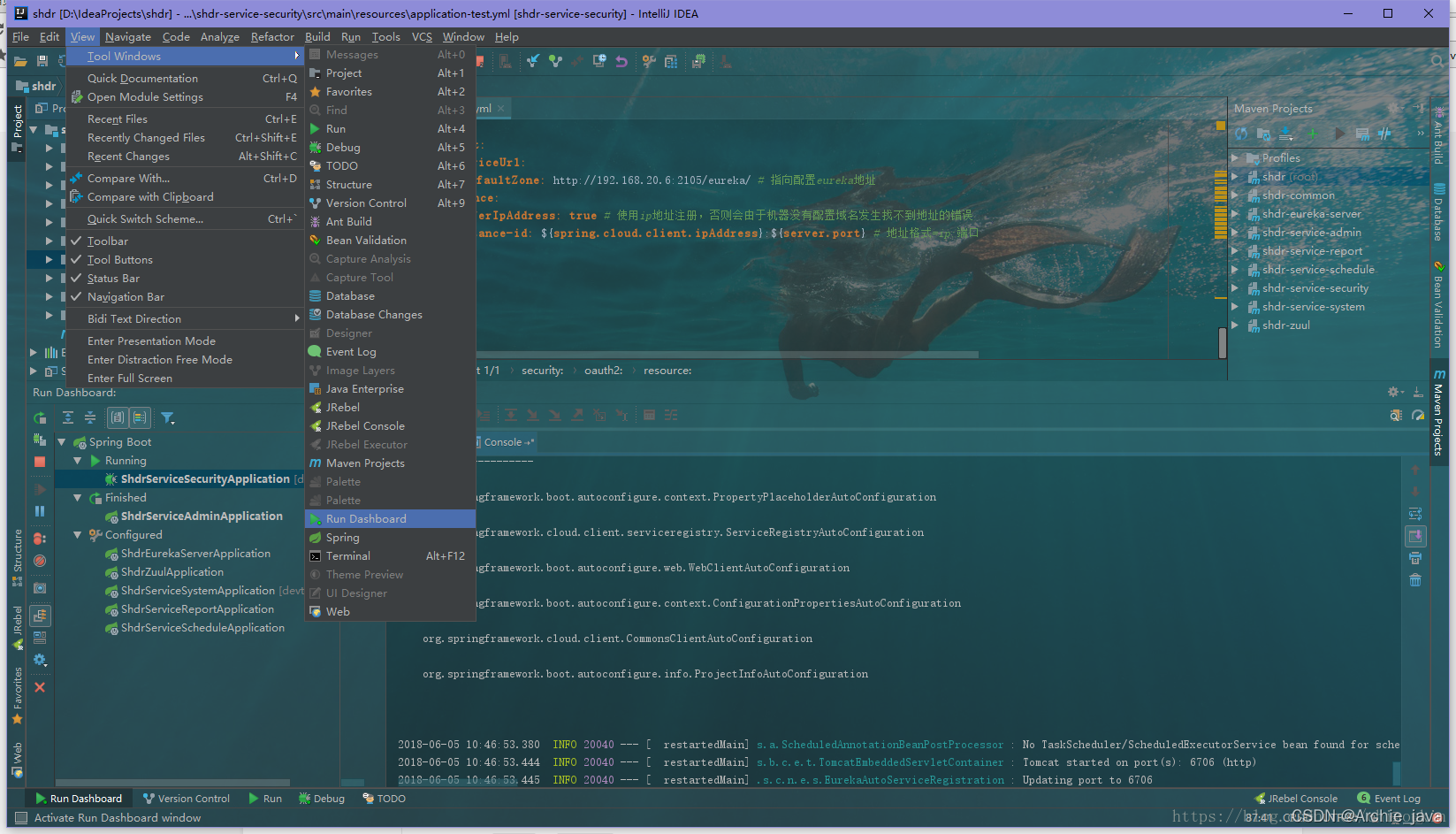Click the soft-wrap icon beside console

[x=1415, y=514]
